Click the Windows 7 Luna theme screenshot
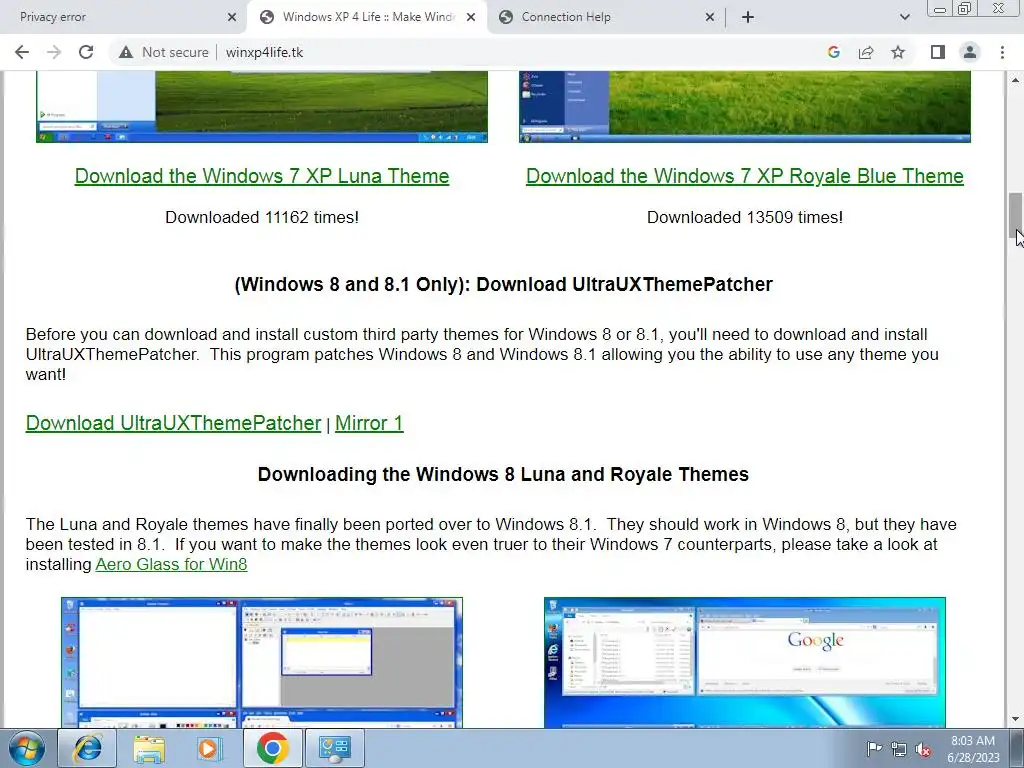The height and width of the screenshot is (768, 1024). coord(262,106)
